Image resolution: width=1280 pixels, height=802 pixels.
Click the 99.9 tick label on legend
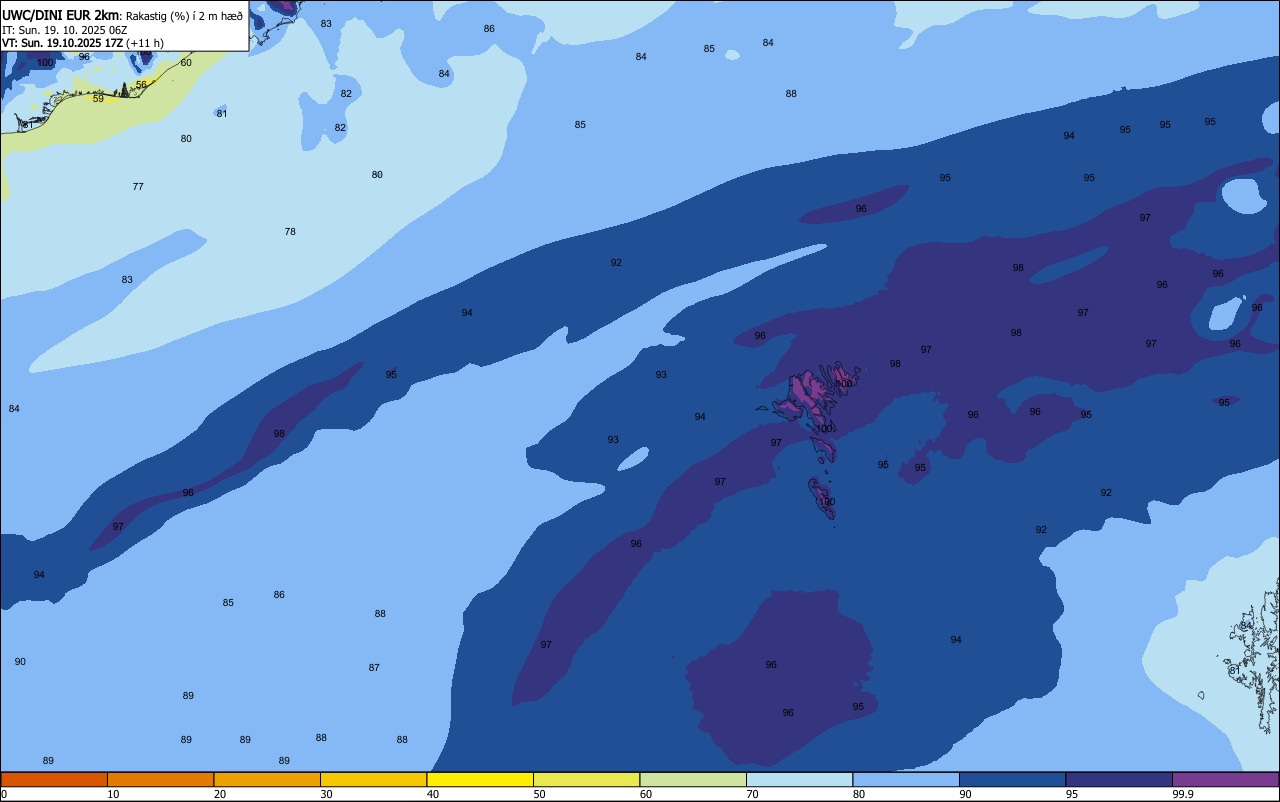1183,794
